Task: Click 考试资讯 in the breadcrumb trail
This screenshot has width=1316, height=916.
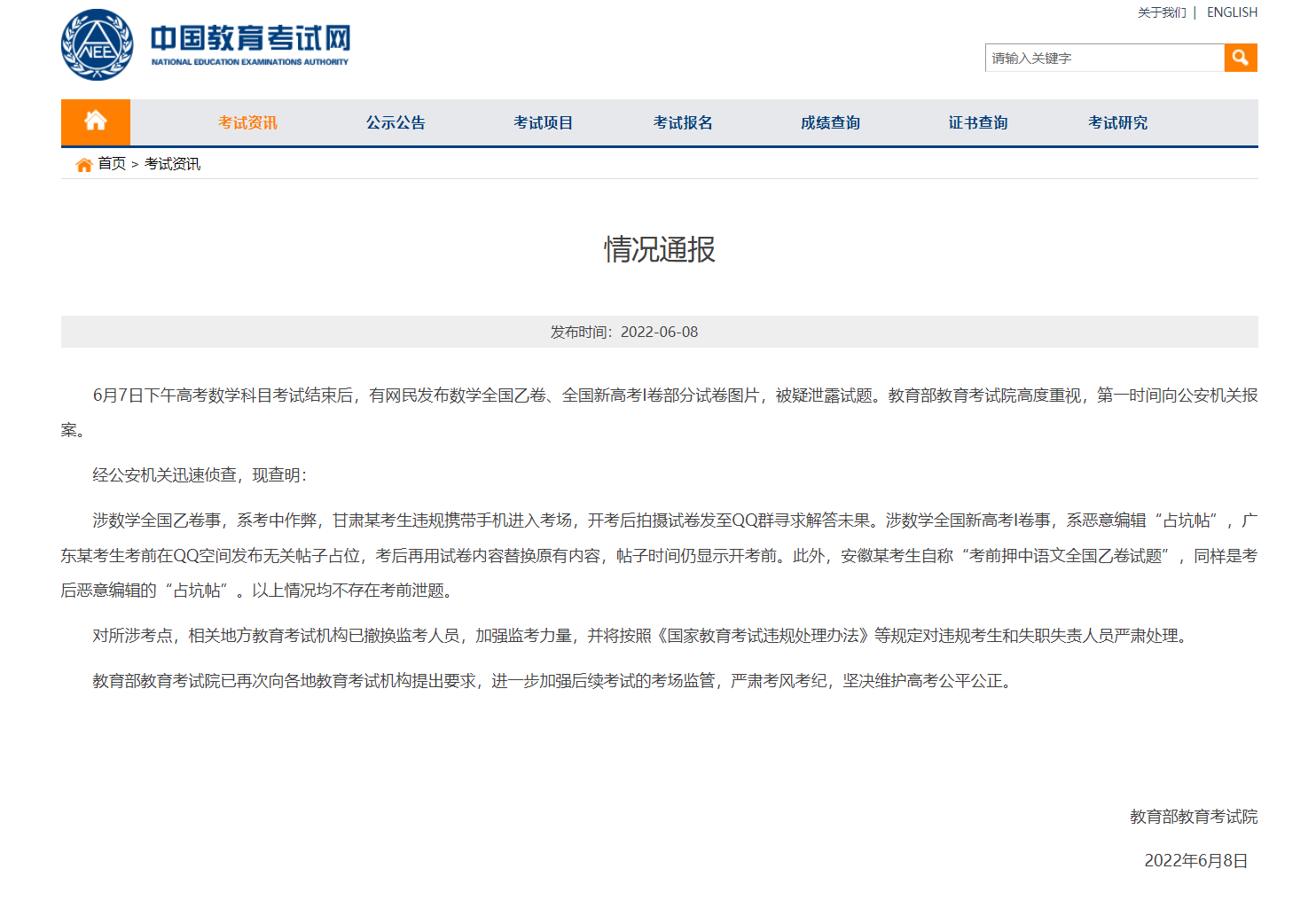Action: point(174,164)
